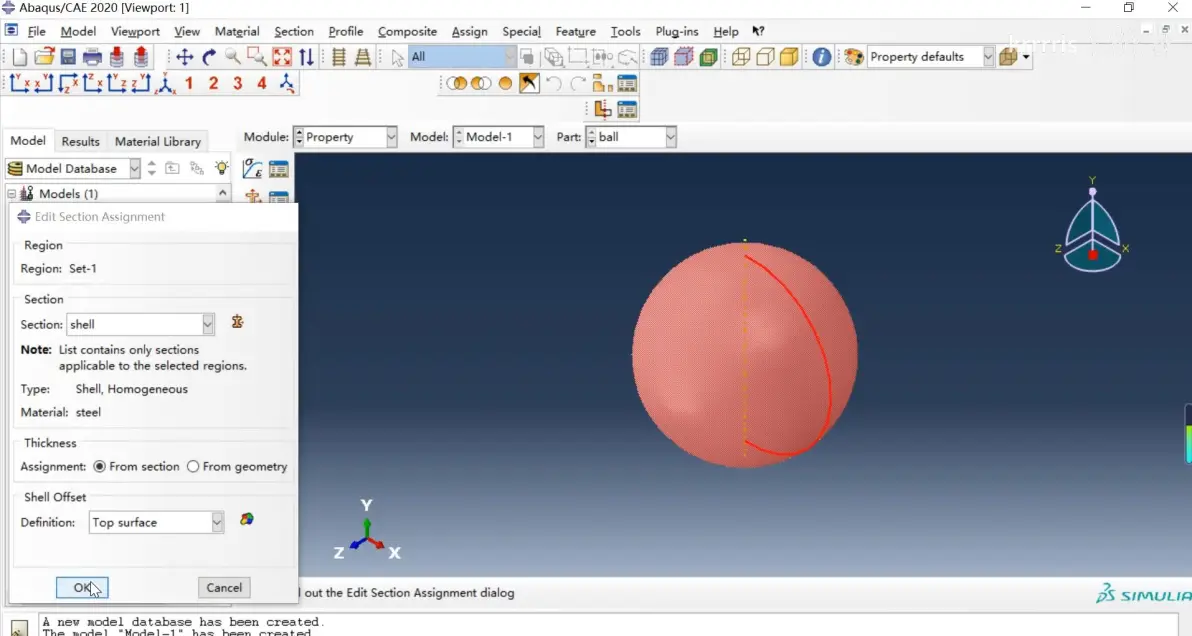Click shell offset color icon beside Definition
Viewport: 1192px width, 636px height.
[247, 520]
